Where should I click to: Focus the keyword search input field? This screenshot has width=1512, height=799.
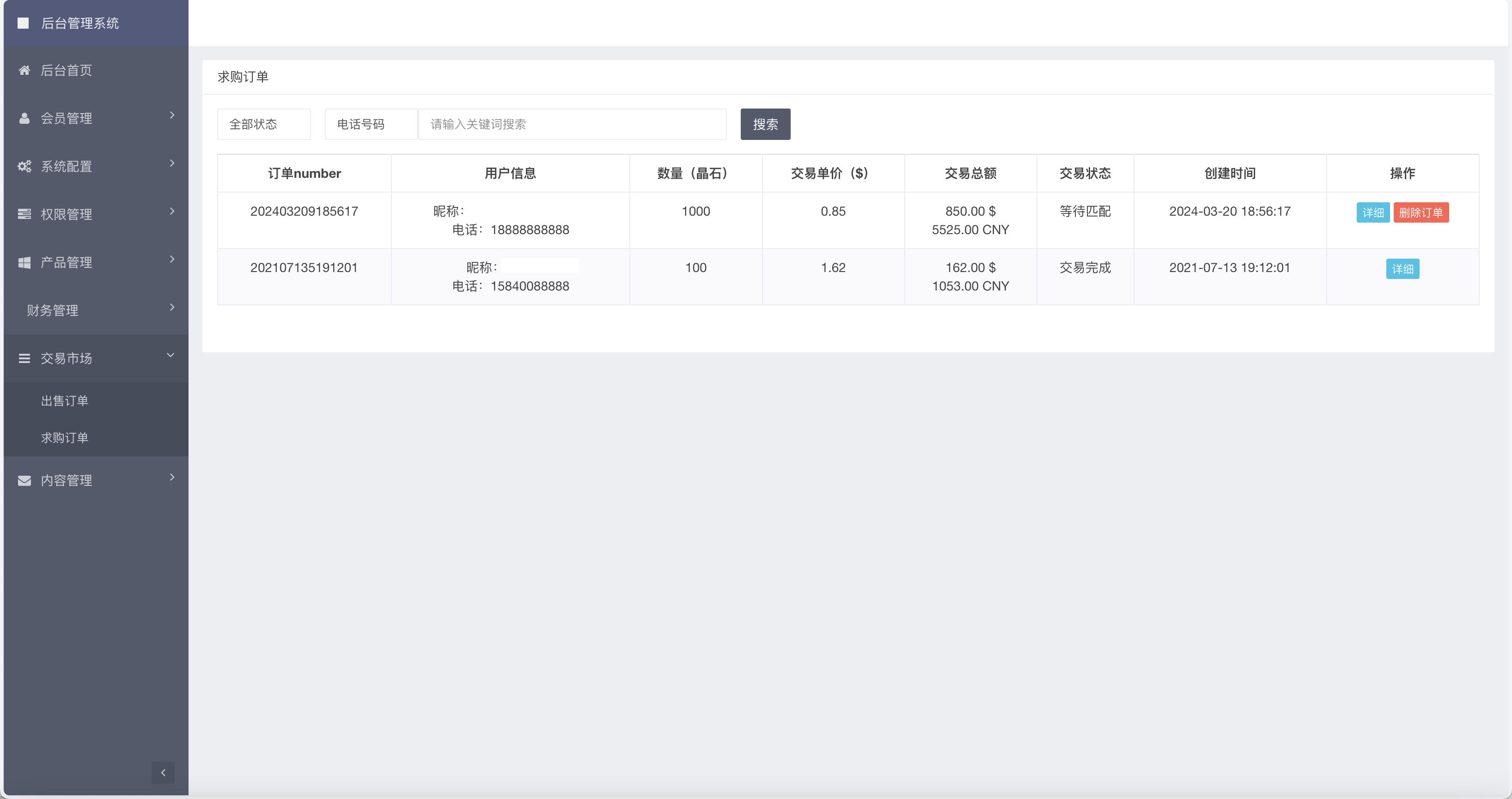tap(572, 124)
